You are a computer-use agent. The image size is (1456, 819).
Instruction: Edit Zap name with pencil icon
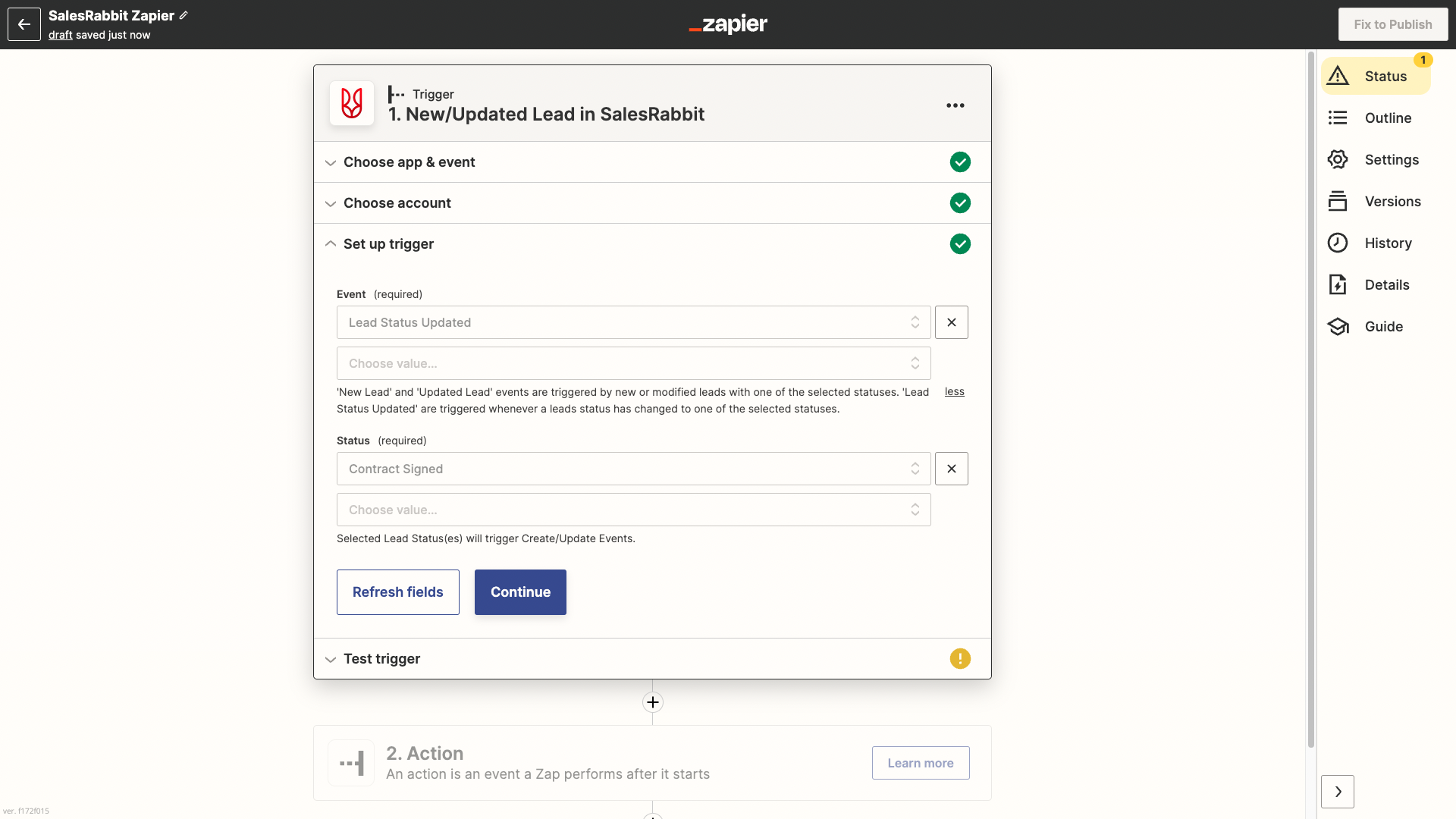click(x=184, y=15)
